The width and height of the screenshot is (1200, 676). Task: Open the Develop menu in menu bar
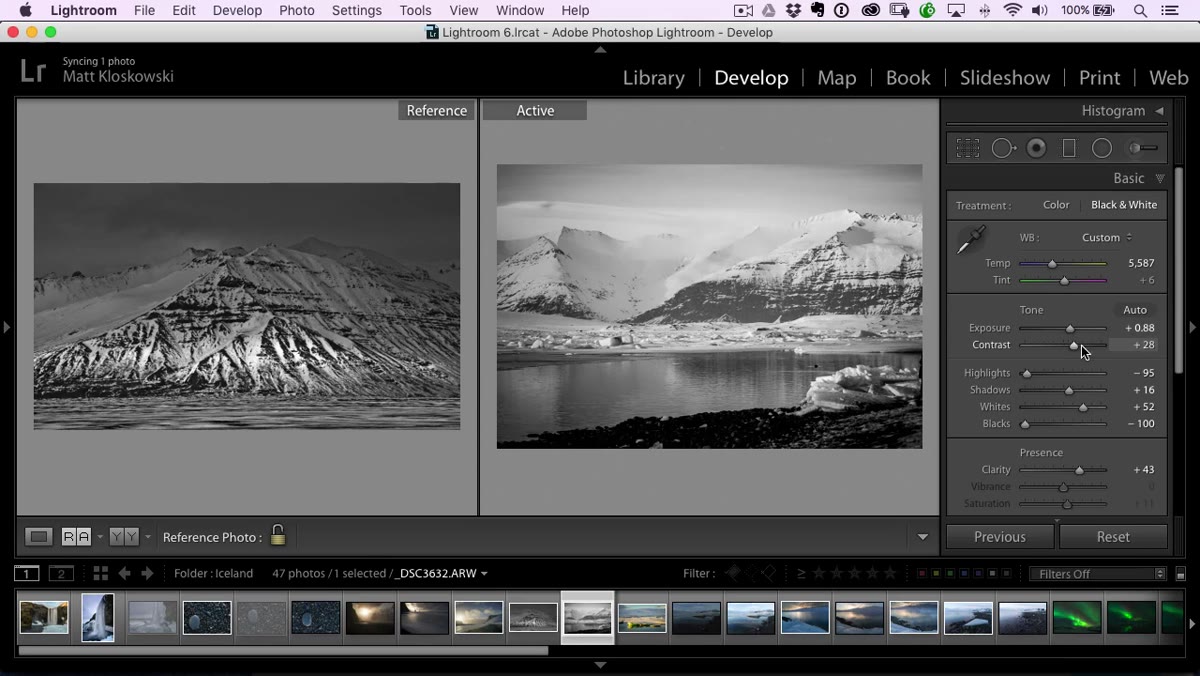237,10
